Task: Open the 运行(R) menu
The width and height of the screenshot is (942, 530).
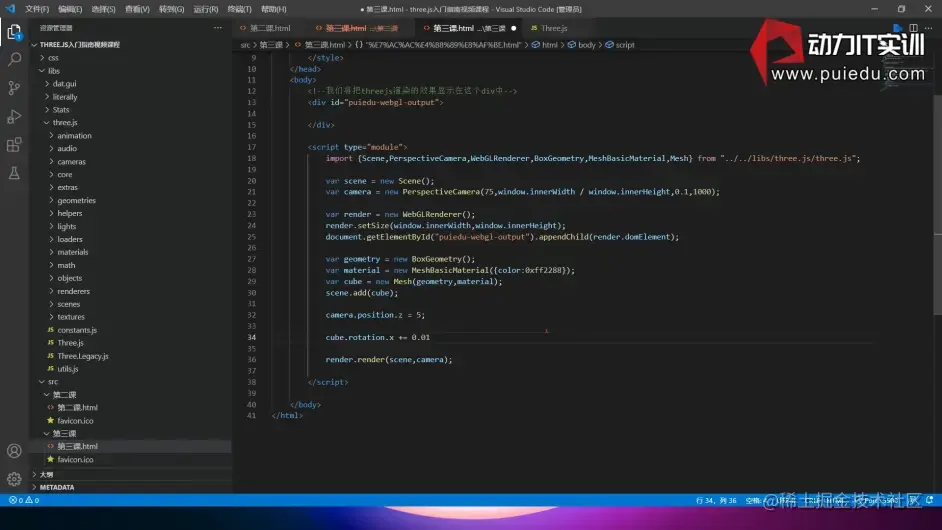Action: pyautogui.click(x=205, y=9)
